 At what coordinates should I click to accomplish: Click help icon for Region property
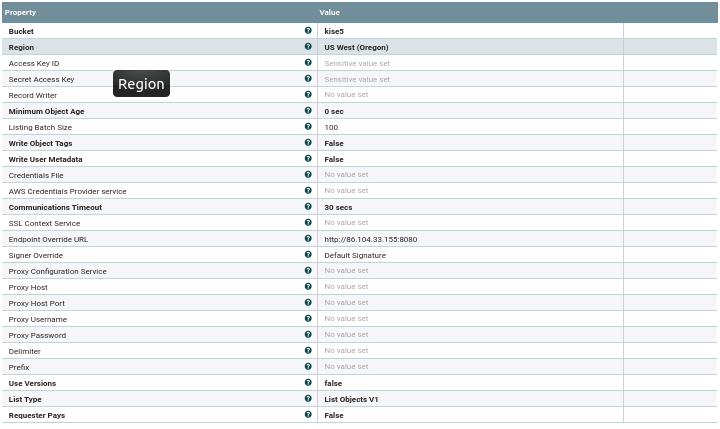click(308, 46)
